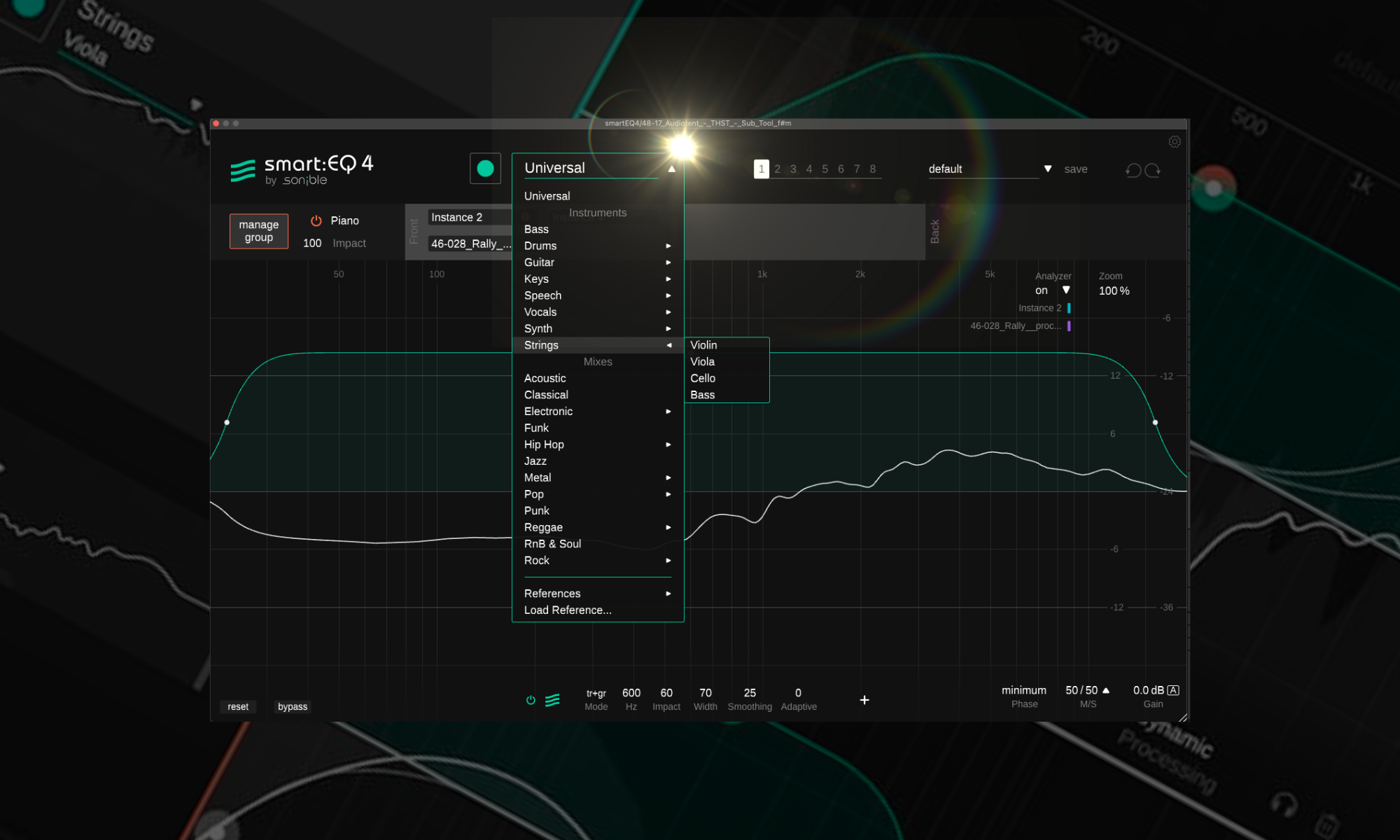Select Viola from the Strings submenu
The height and width of the screenshot is (840, 1400).
[702, 362]
